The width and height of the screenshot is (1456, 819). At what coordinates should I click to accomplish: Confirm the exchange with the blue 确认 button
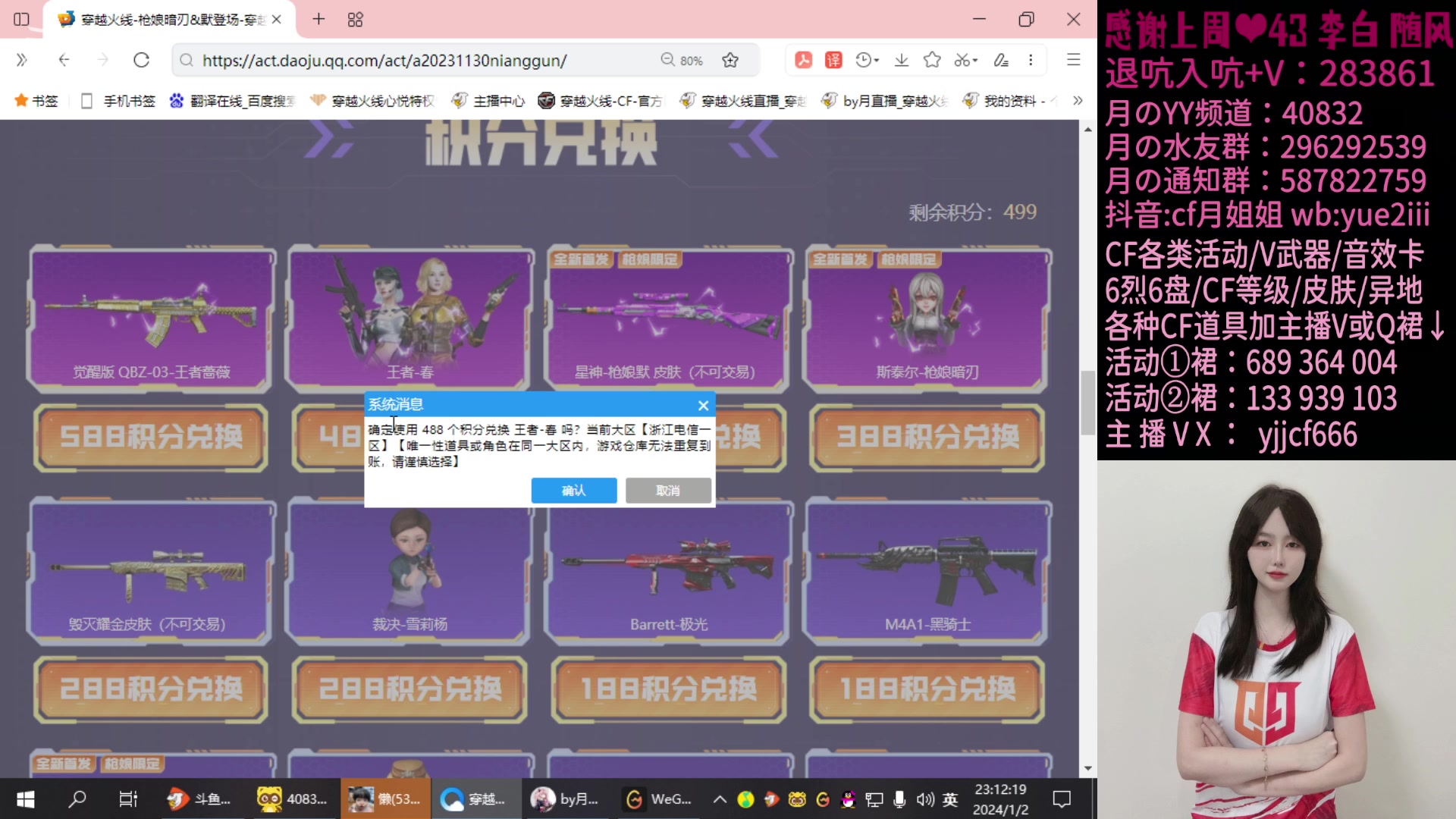coord(573,491)
